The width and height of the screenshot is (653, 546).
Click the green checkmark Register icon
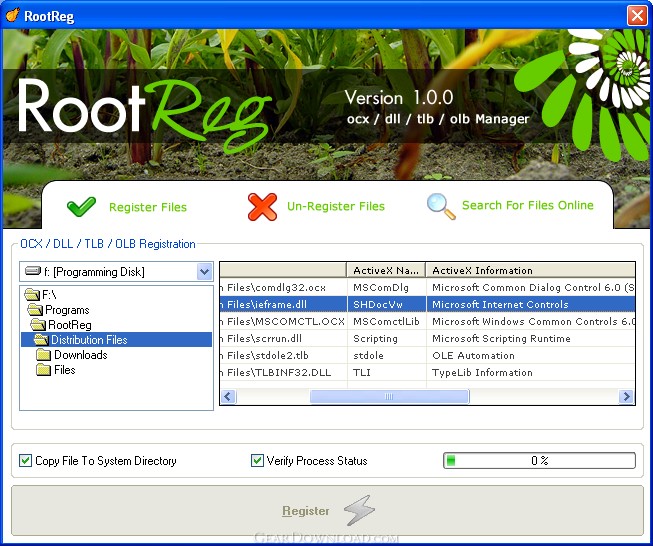[x=81, y=207]
